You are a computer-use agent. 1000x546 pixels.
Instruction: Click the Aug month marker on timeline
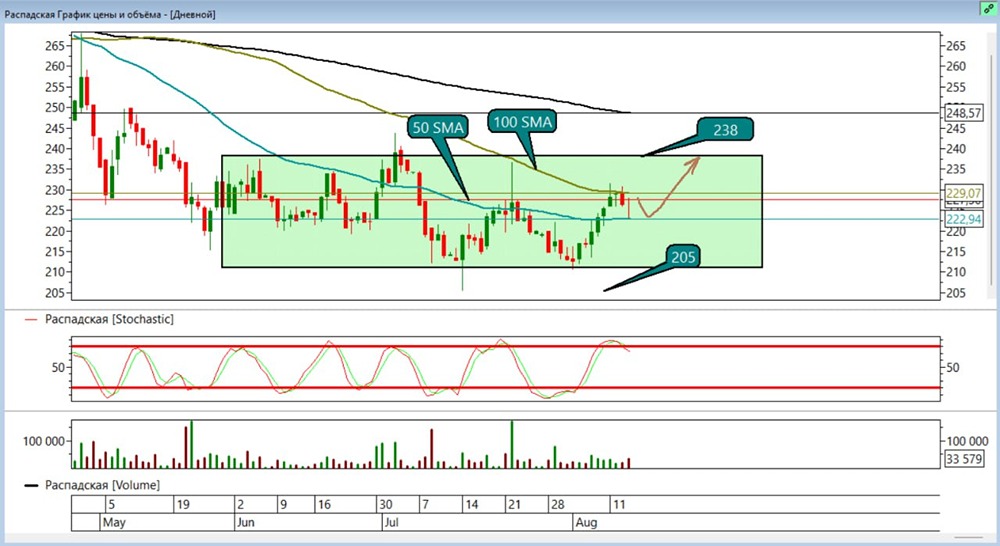click(586, 522)
